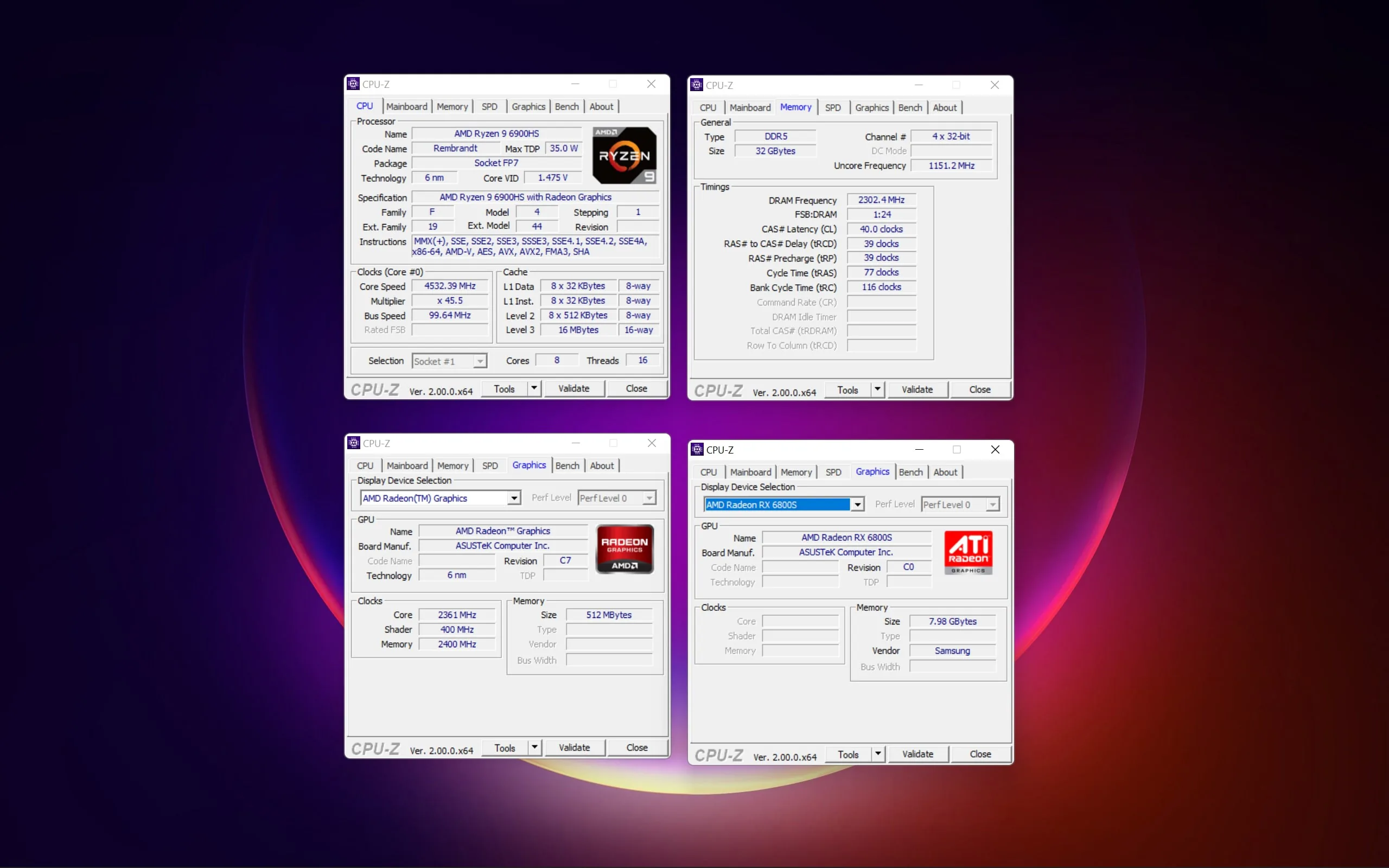1389x868 pixels.
Task: Click the Memory Size 7.98 GBytes field
Action: point(953,621)
